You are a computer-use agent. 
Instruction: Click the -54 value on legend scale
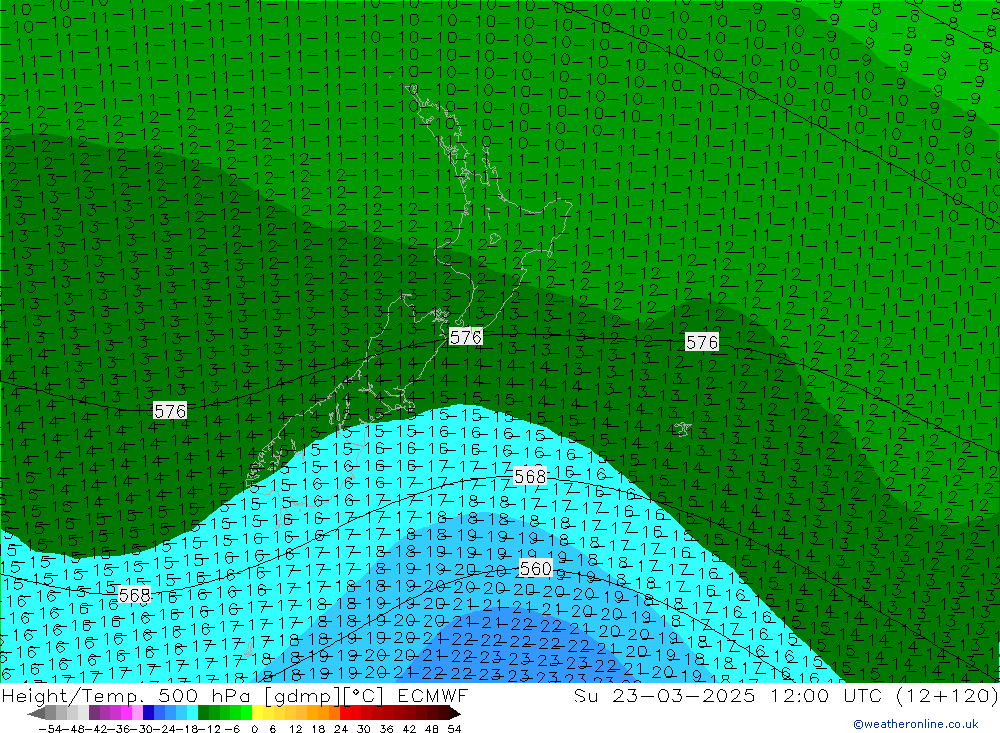point(46,727)
